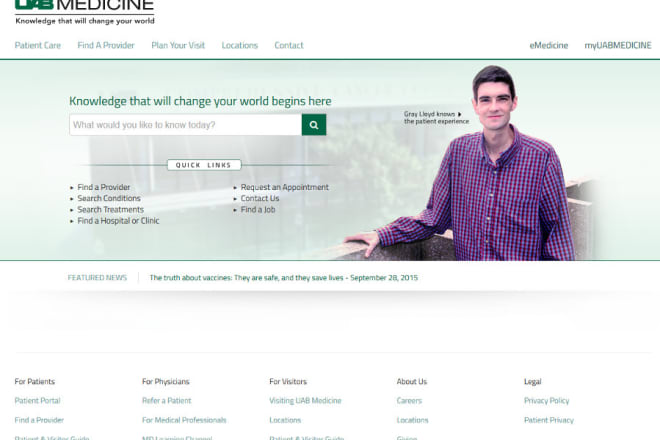This screenshot has width=660, height=440.
Task: Click Contact Us quick link
Action: [x=260, y=198]
